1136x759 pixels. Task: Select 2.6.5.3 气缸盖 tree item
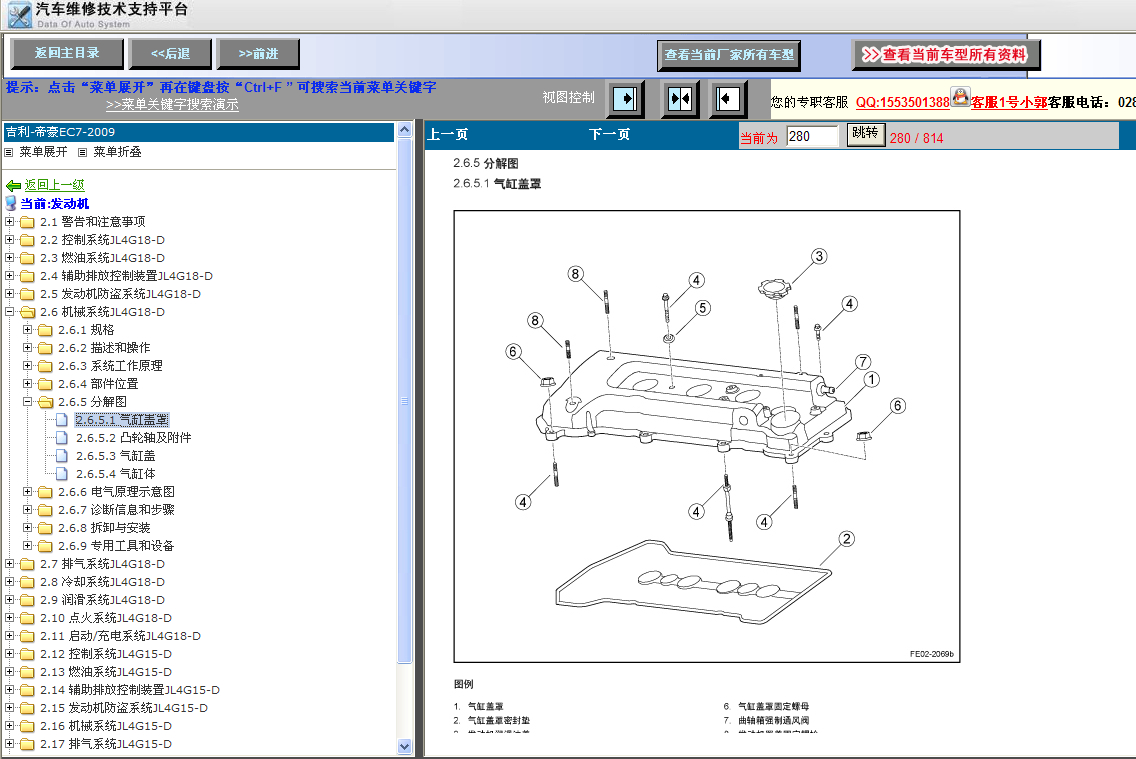(x=116, y=456)
